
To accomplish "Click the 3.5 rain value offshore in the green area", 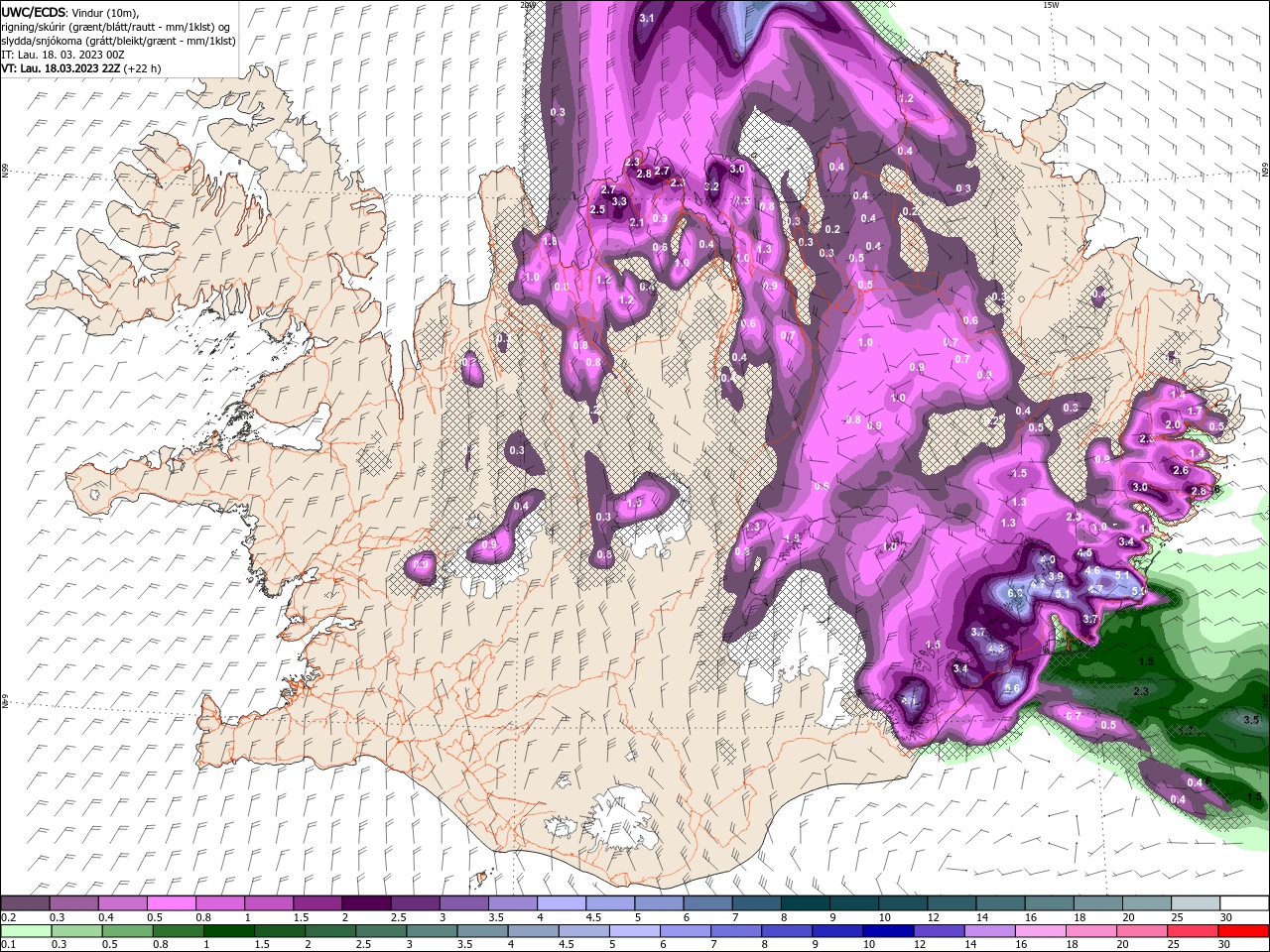I will pos(1251,721).
